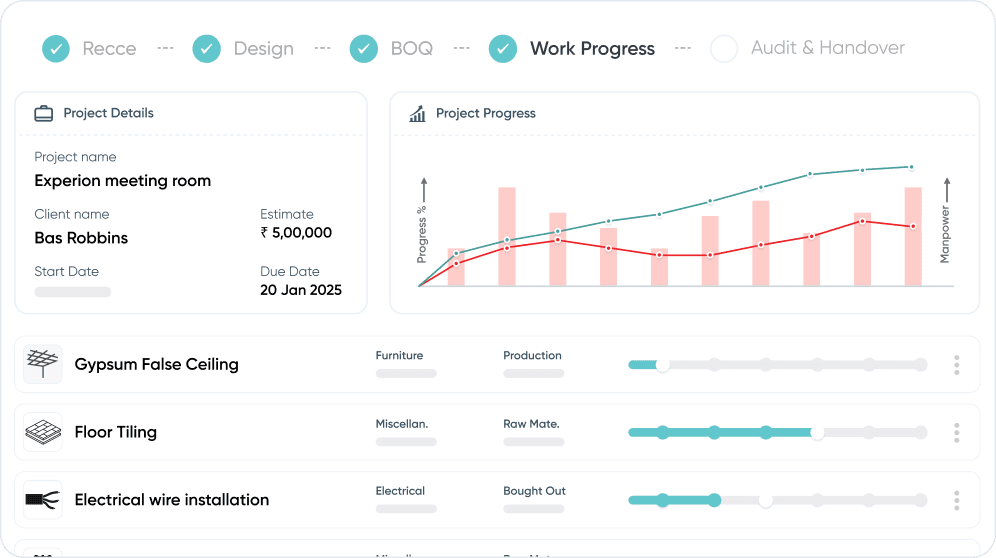Click the Gypsum False Ceiling grid icon
This screenshot has height=558, width=996.
point(42,364)
